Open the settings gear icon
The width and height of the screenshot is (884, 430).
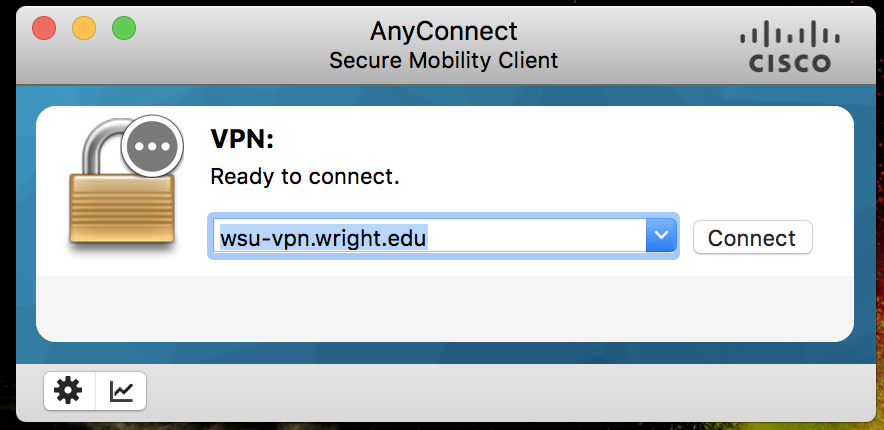tap(69, 391)
